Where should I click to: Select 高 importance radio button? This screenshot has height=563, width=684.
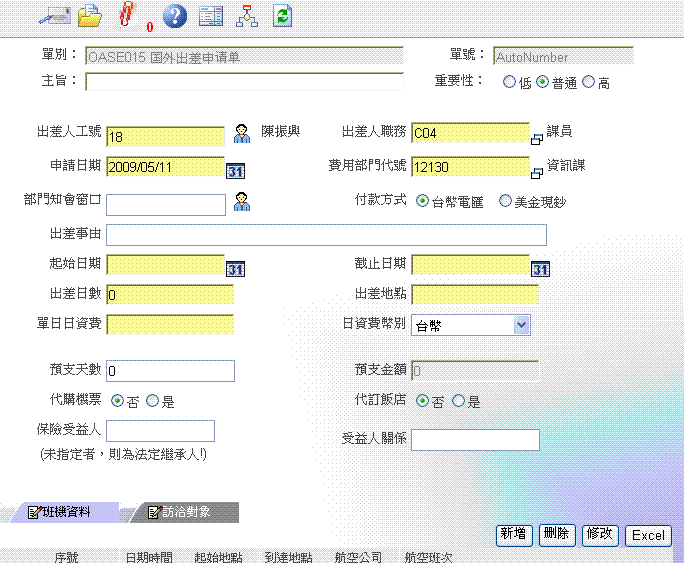tap(588, 83)
